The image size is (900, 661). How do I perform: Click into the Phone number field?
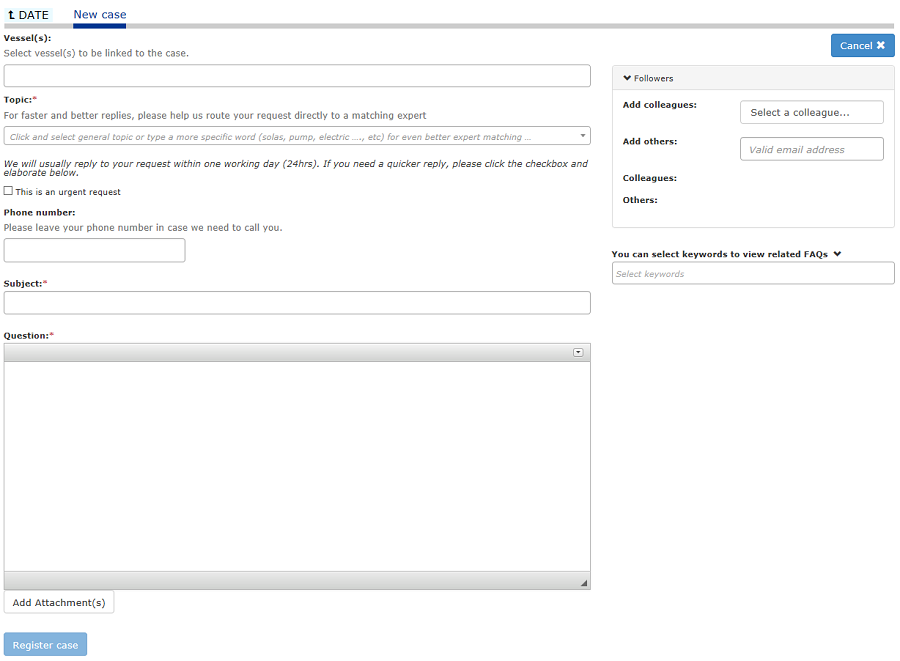94,250
